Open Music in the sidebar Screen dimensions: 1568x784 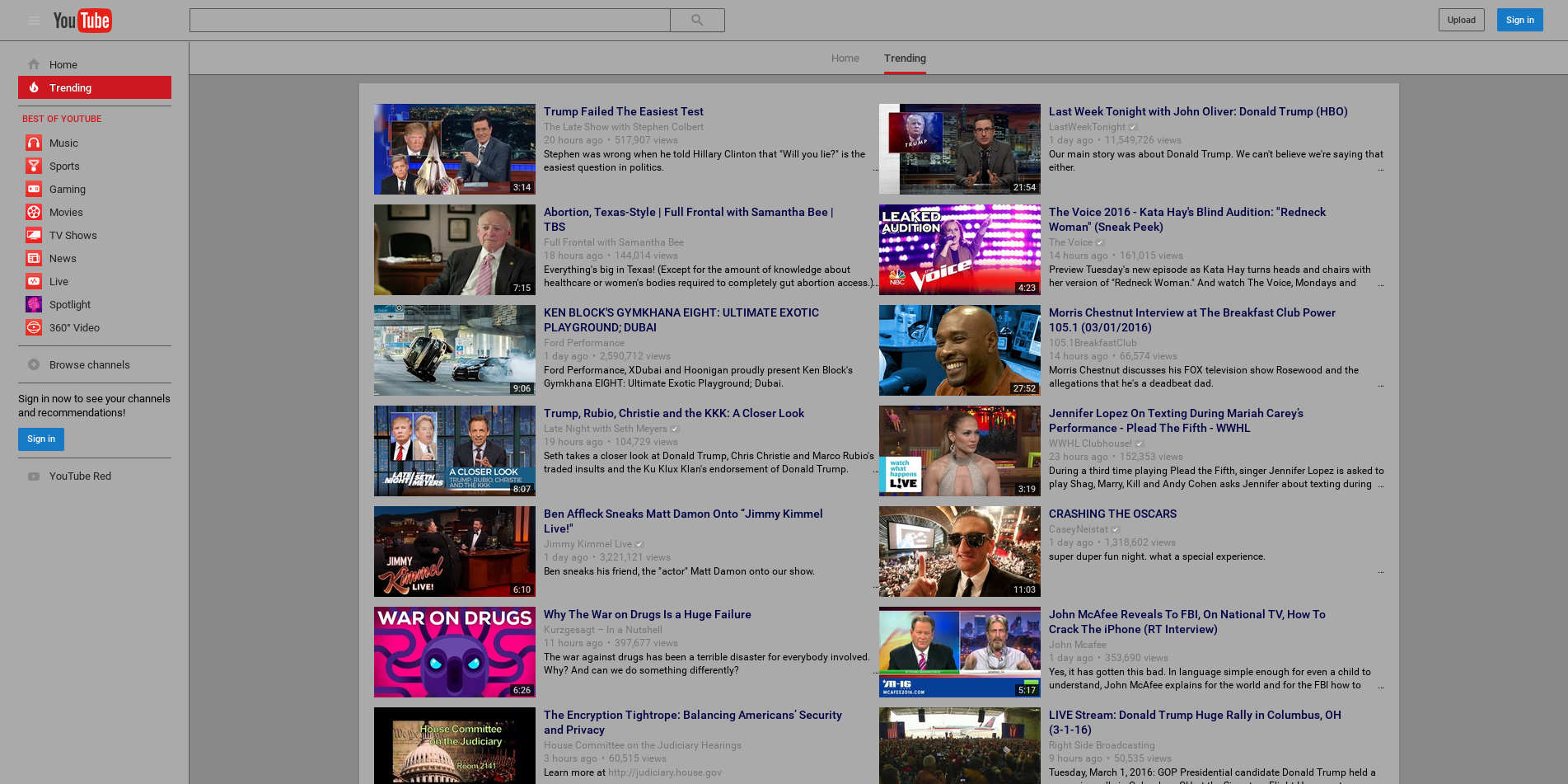click(x=95, y=143)
